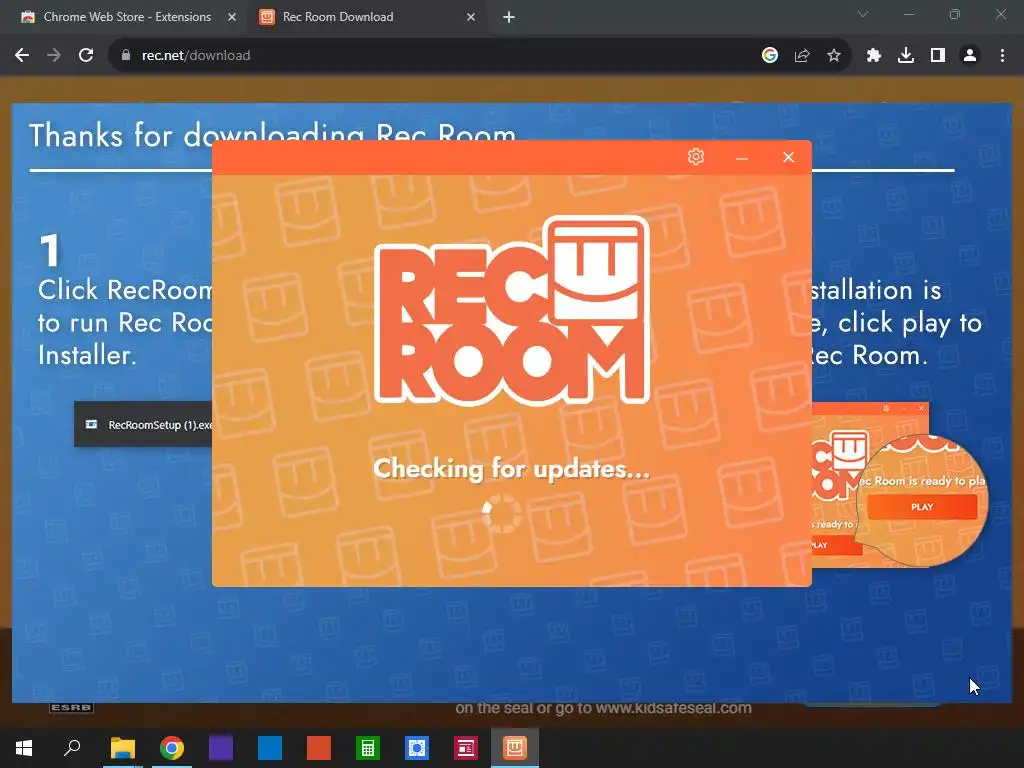Close the Chrome Web Store tab
The height and width of the screenshot is (768, 1024).
pyautogui.click(x=232, y=17)
